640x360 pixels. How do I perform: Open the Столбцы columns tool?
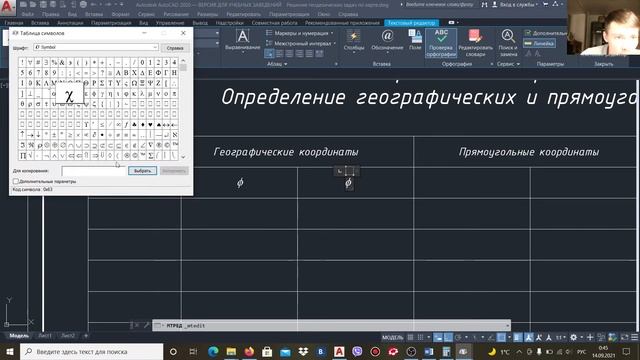[x=353, y=40]
